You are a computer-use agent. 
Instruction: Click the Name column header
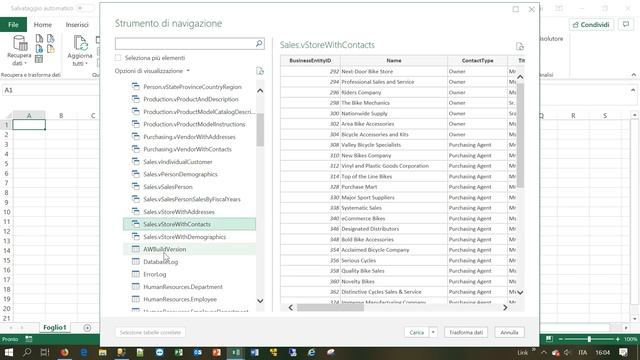pyautogui.click(x=394, y=60)
